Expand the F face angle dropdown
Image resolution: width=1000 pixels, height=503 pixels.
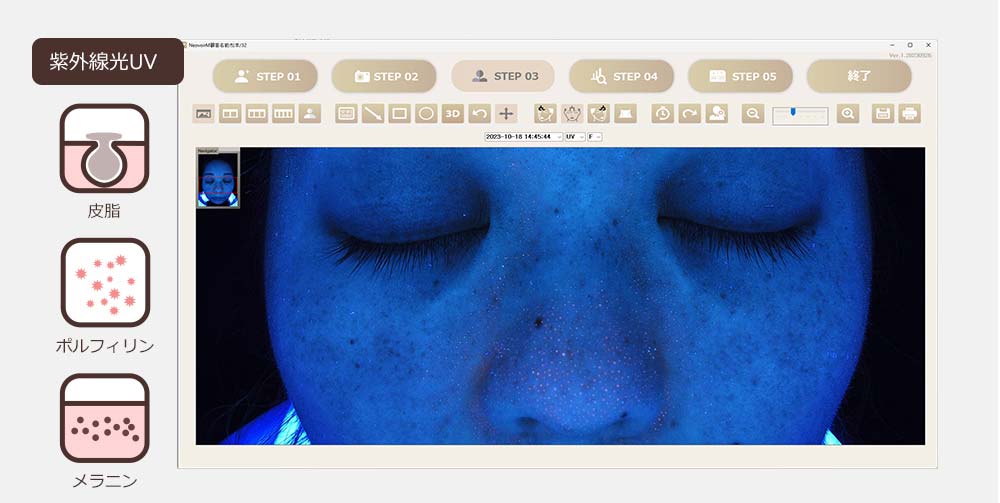595,136
